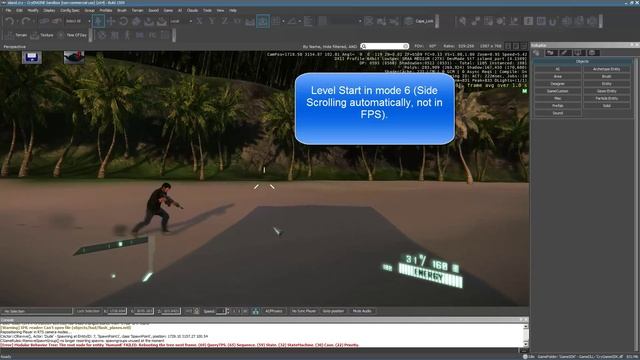Click the green icon right of speed presets
Viewport: 640px width, 360px height.
coord(256,311)
